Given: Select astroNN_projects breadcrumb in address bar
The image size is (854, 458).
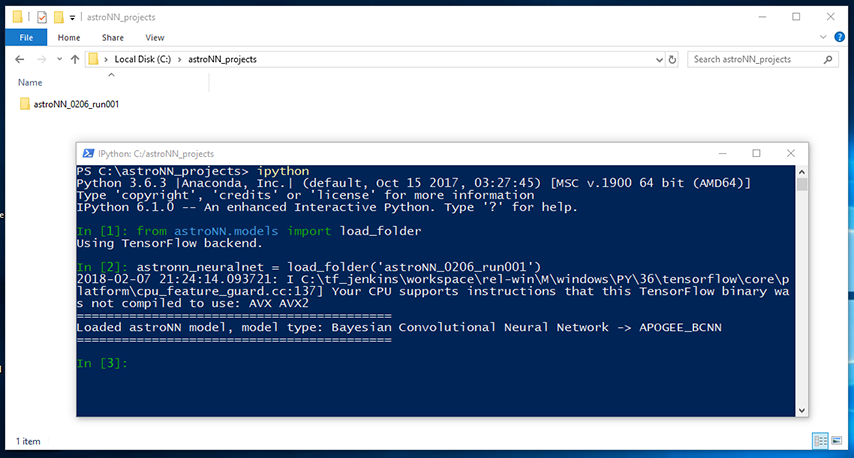Looking at the screenshot, I should point(222,59).
